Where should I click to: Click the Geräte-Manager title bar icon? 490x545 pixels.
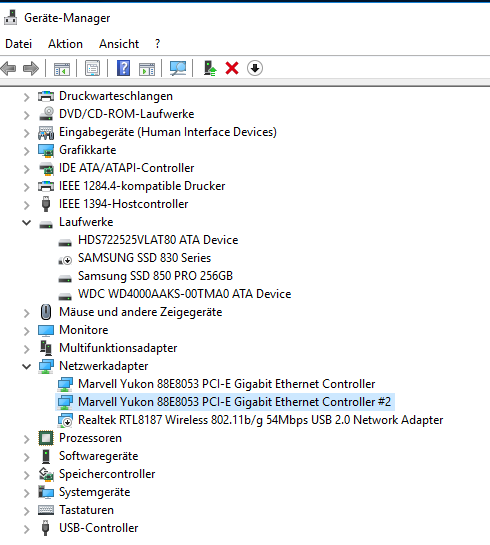click(x=10, y=17)
